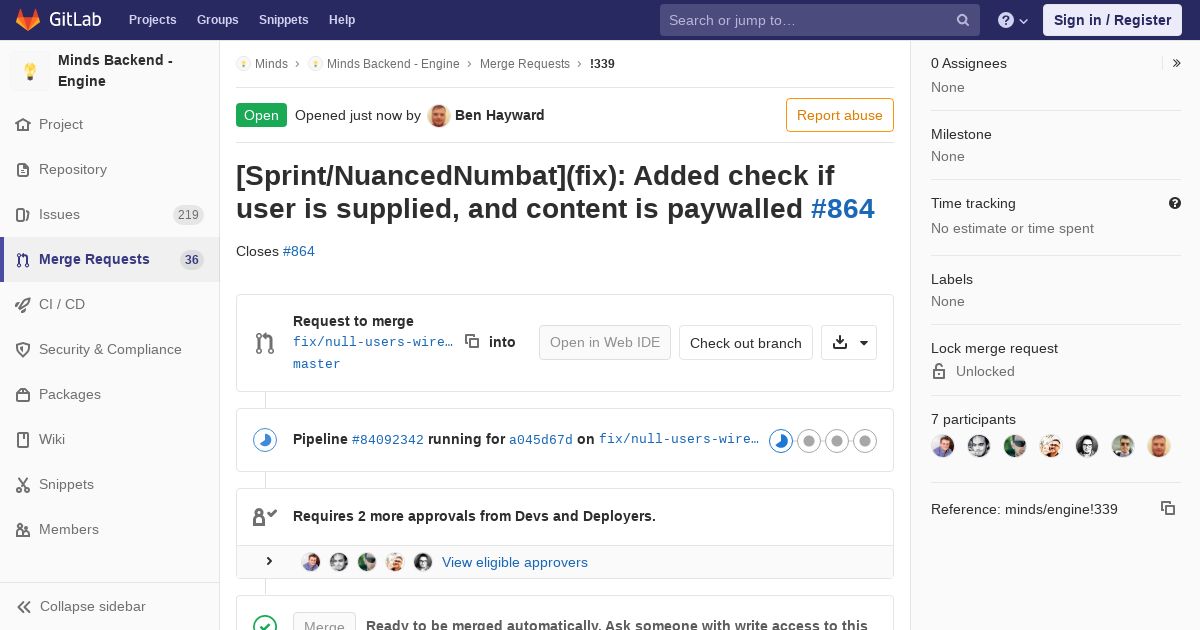This screenshot has height=630, width=1200.
Task: Click the Issues icon in the sidebar
Action: [23, 215]
